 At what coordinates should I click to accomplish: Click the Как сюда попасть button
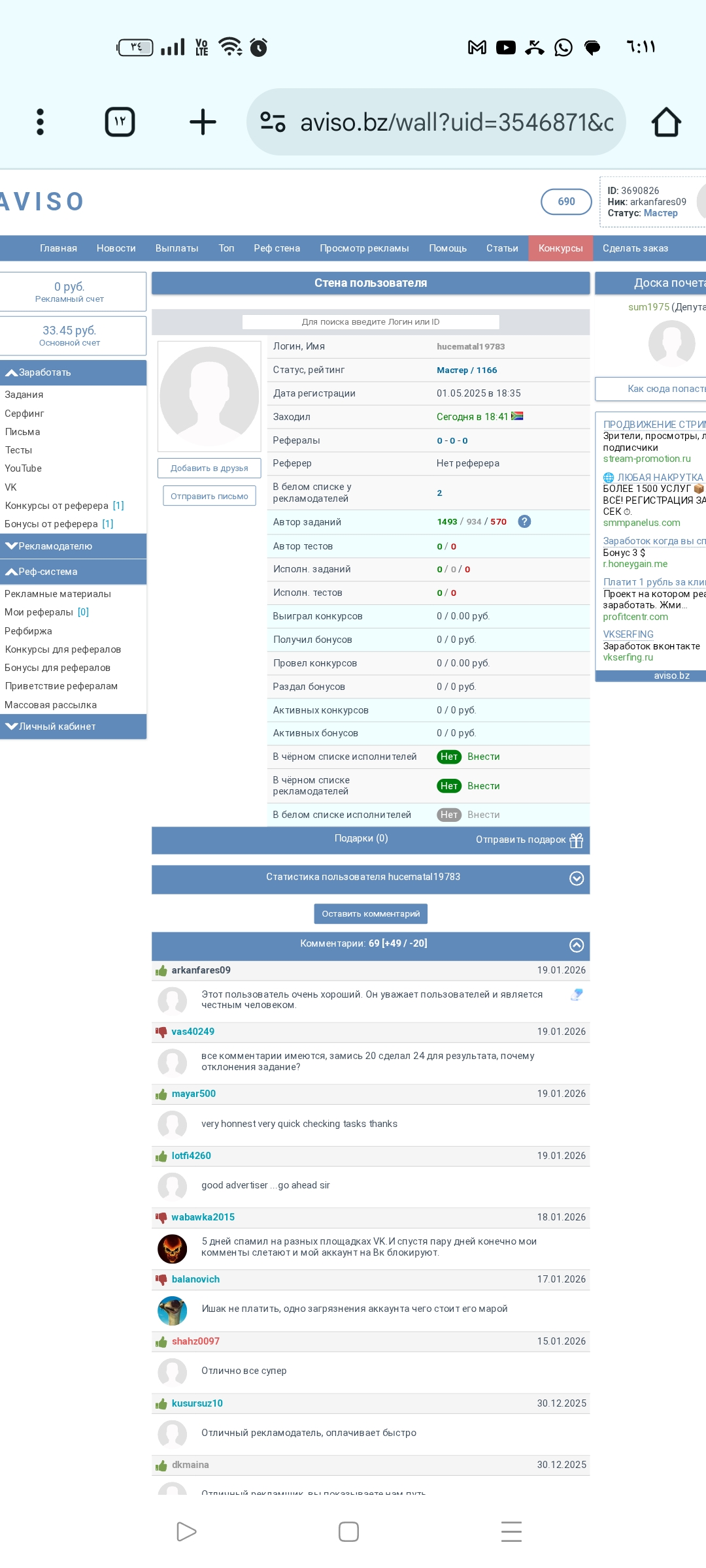click(x=651, y=389)
